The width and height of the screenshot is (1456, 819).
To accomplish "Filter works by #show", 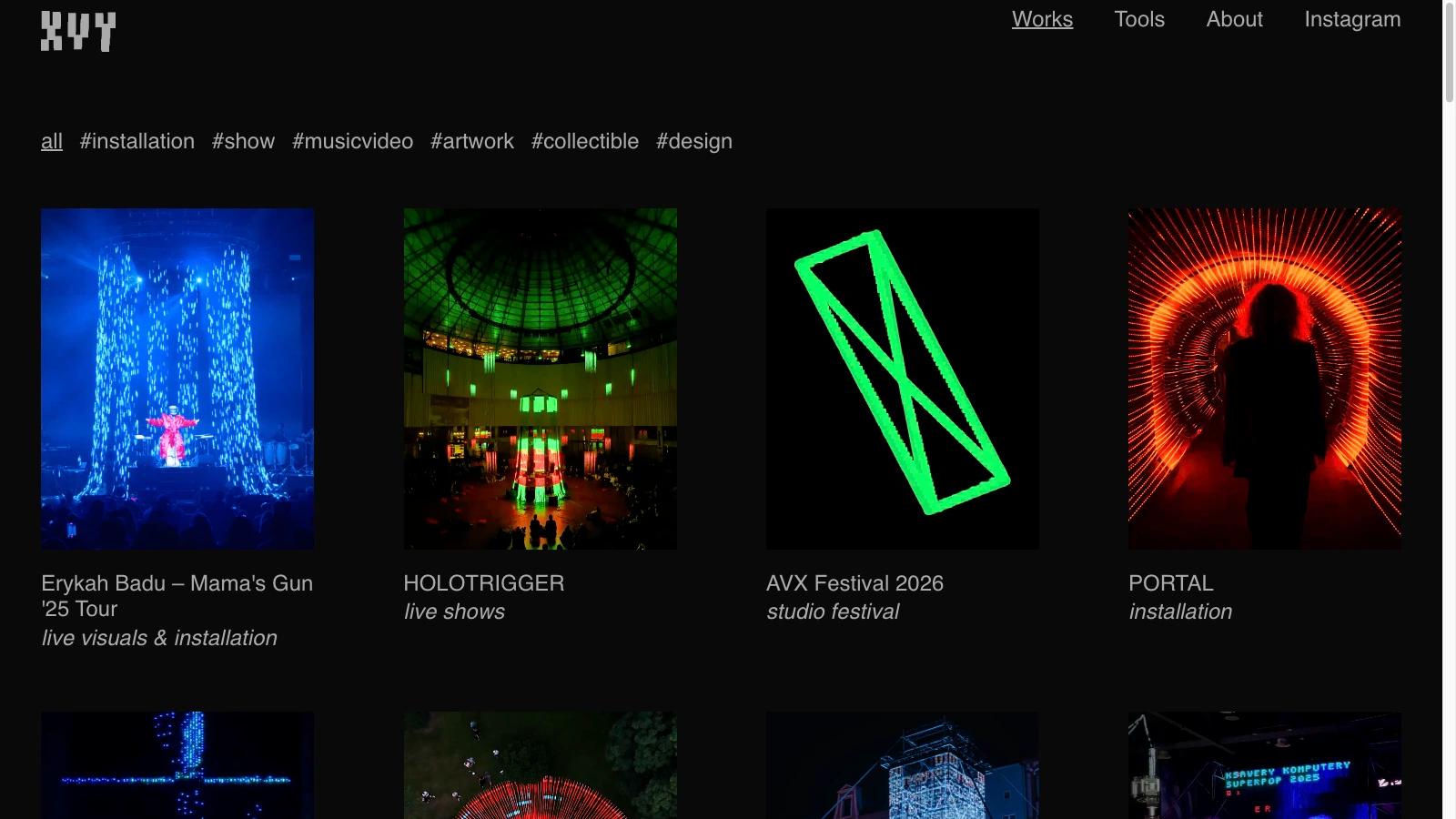I will (x=243, y=141).
